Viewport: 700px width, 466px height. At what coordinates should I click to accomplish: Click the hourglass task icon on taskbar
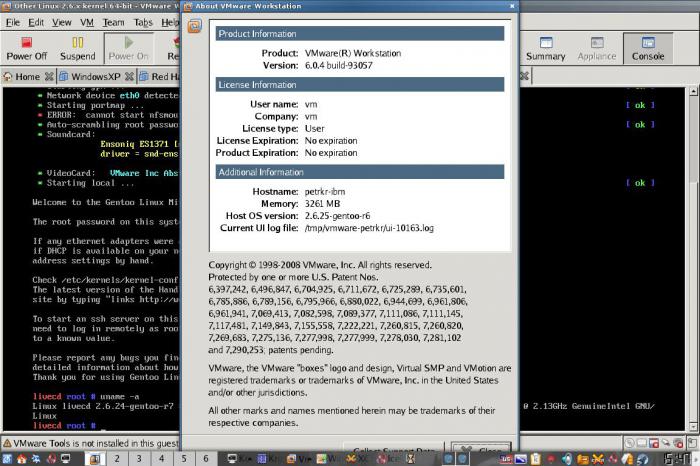point(411,458)
